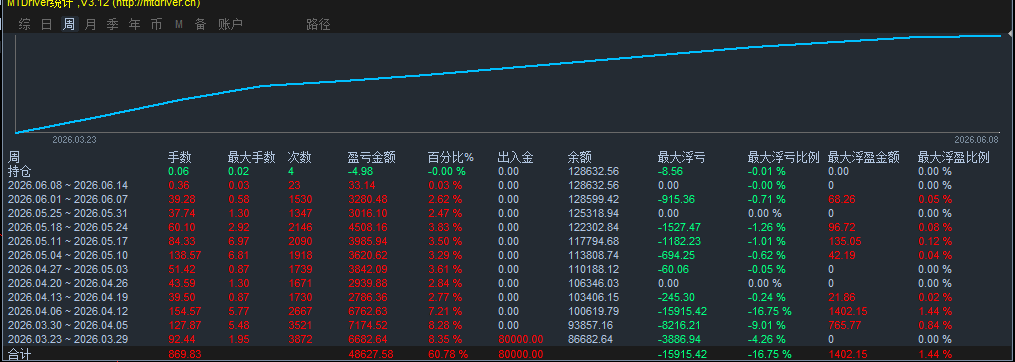This screenshot has width=1015, height=362.
Task: Click the 最大浮盈比例 column header
Action: pos(954,157)
